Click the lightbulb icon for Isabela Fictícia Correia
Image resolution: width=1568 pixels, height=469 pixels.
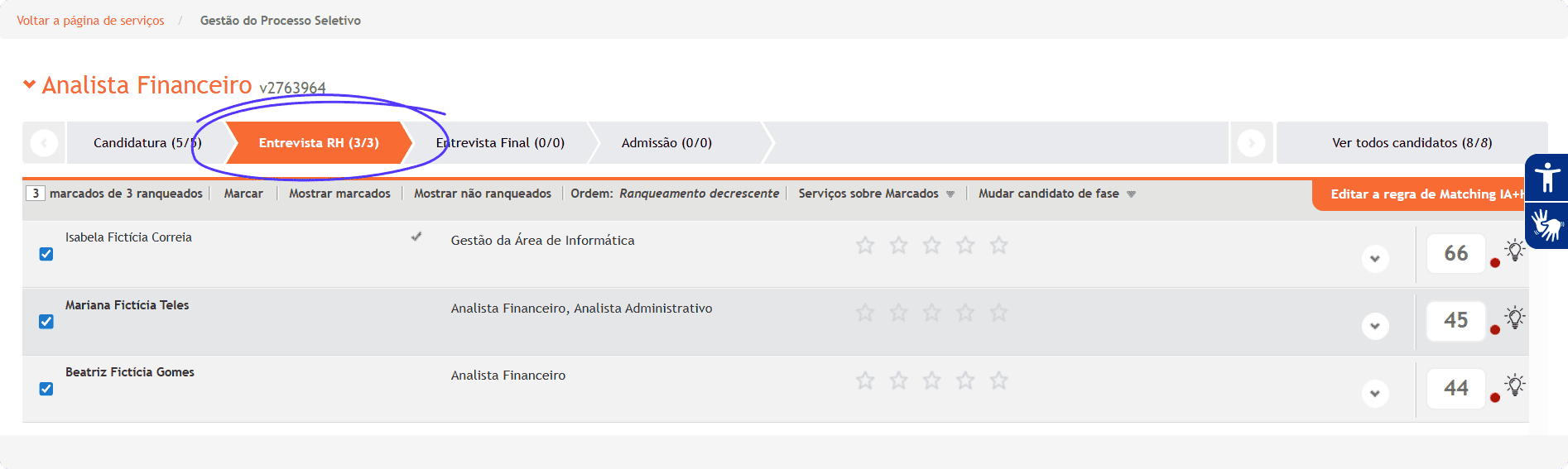(x=1515, y=250)
